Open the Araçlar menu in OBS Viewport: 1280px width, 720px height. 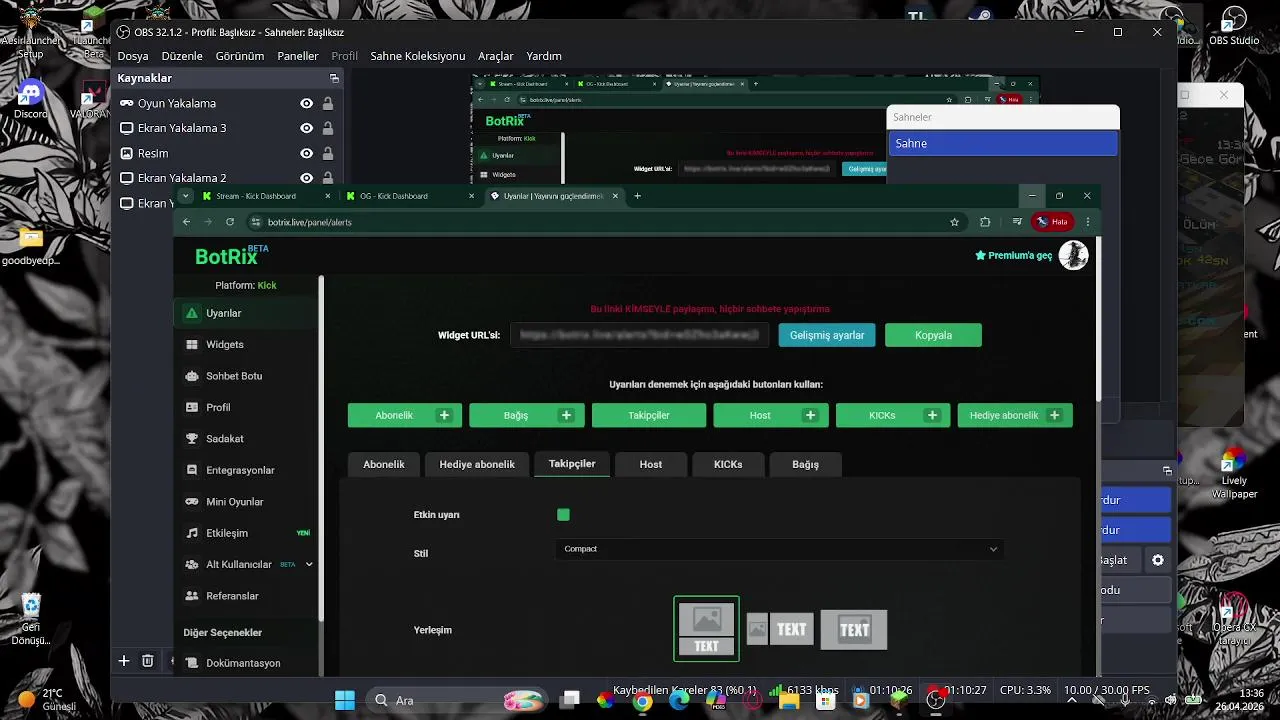pyautogui.click(x=496, y=56)
